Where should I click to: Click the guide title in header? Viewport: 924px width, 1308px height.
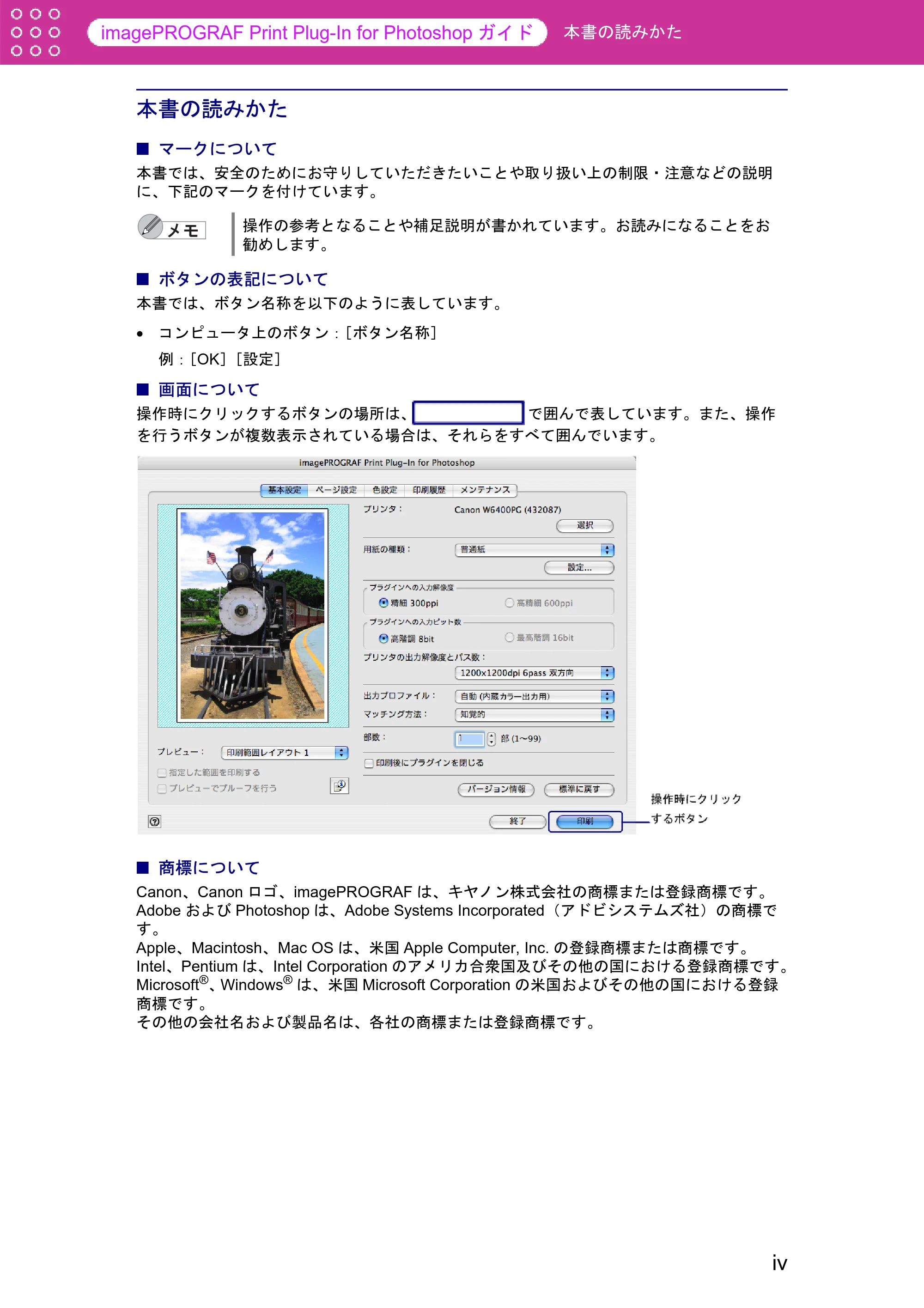pos(317,32)
